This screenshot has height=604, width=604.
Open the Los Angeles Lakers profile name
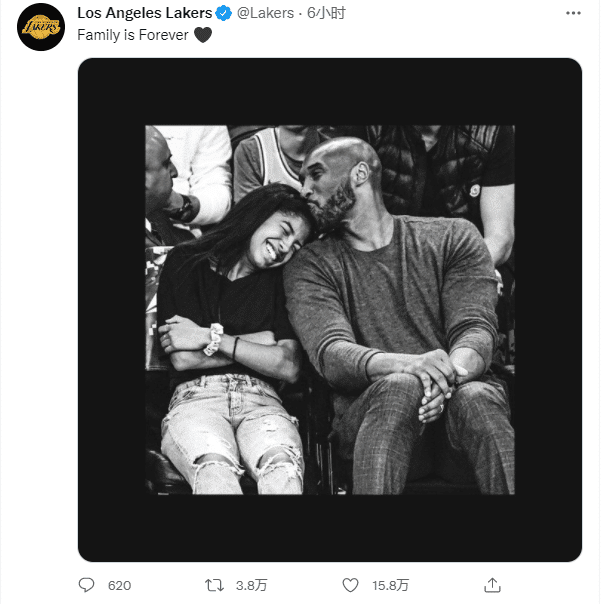145,13
